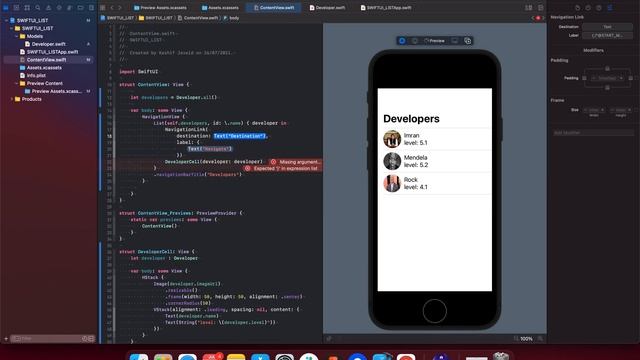Click the Destination Text field

tap(607, 27)
